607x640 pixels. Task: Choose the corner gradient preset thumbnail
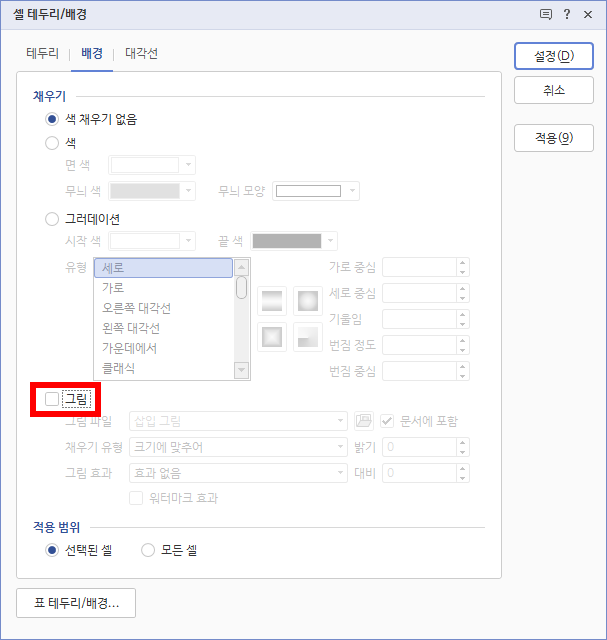pyautogui.click(x=308, y=337)
